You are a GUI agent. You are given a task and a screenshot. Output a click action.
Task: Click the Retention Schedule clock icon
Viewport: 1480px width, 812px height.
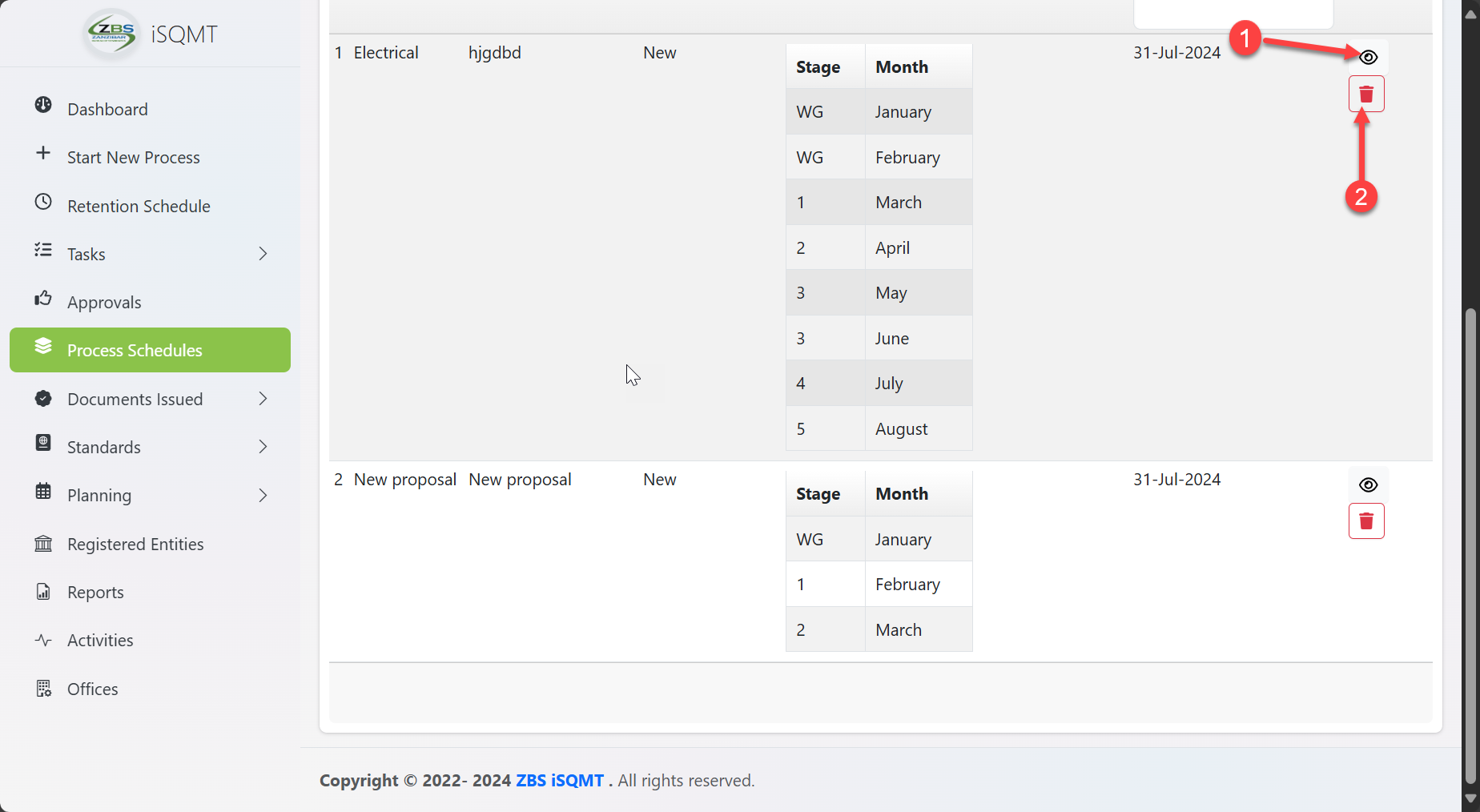pos(43,203)
